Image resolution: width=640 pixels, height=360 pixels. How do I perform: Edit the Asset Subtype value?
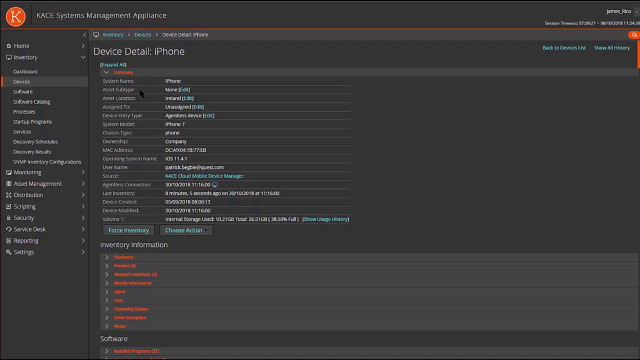[x=184, y=89]
